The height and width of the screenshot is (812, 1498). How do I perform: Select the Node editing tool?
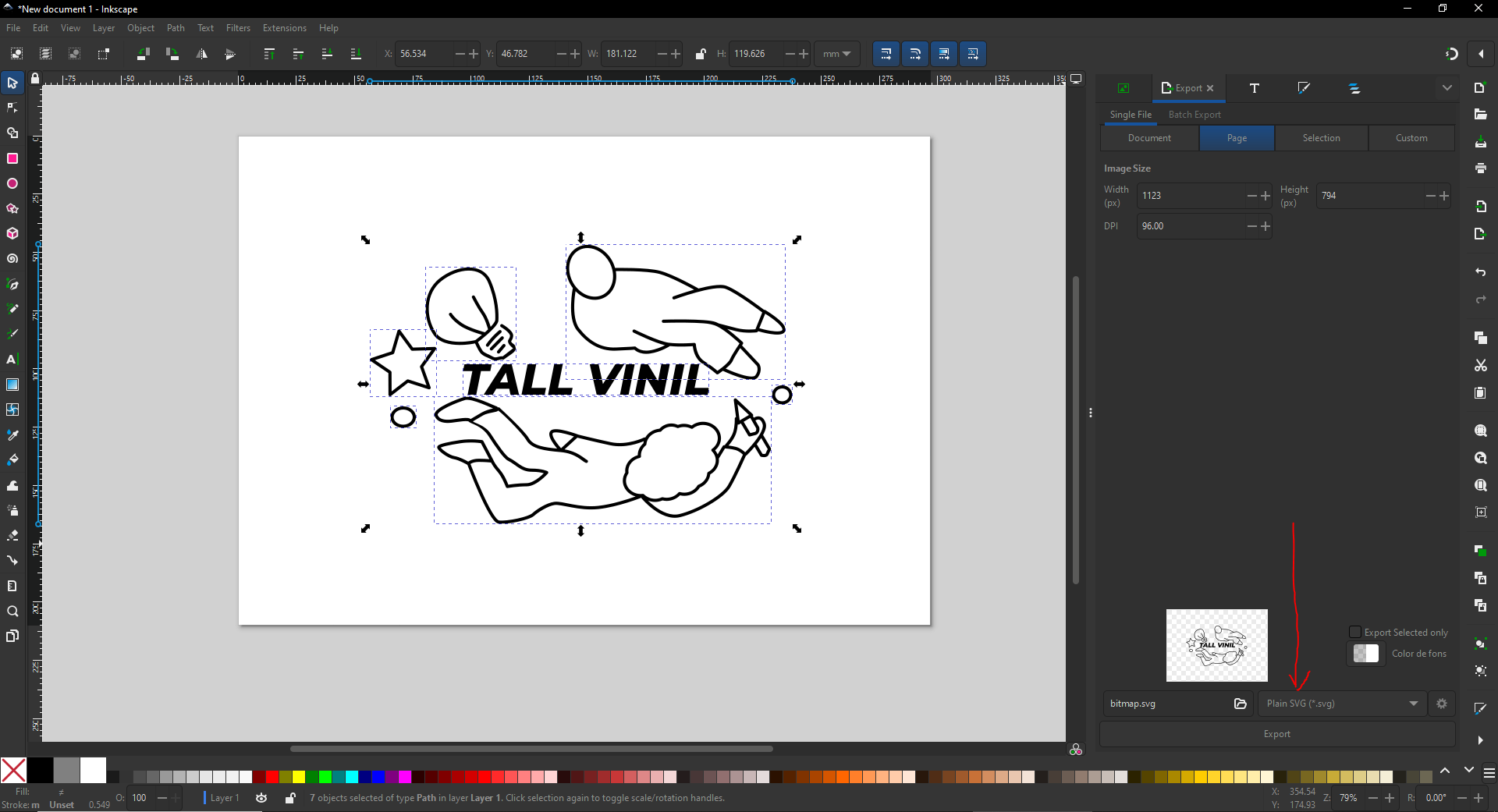click(12, 108)
